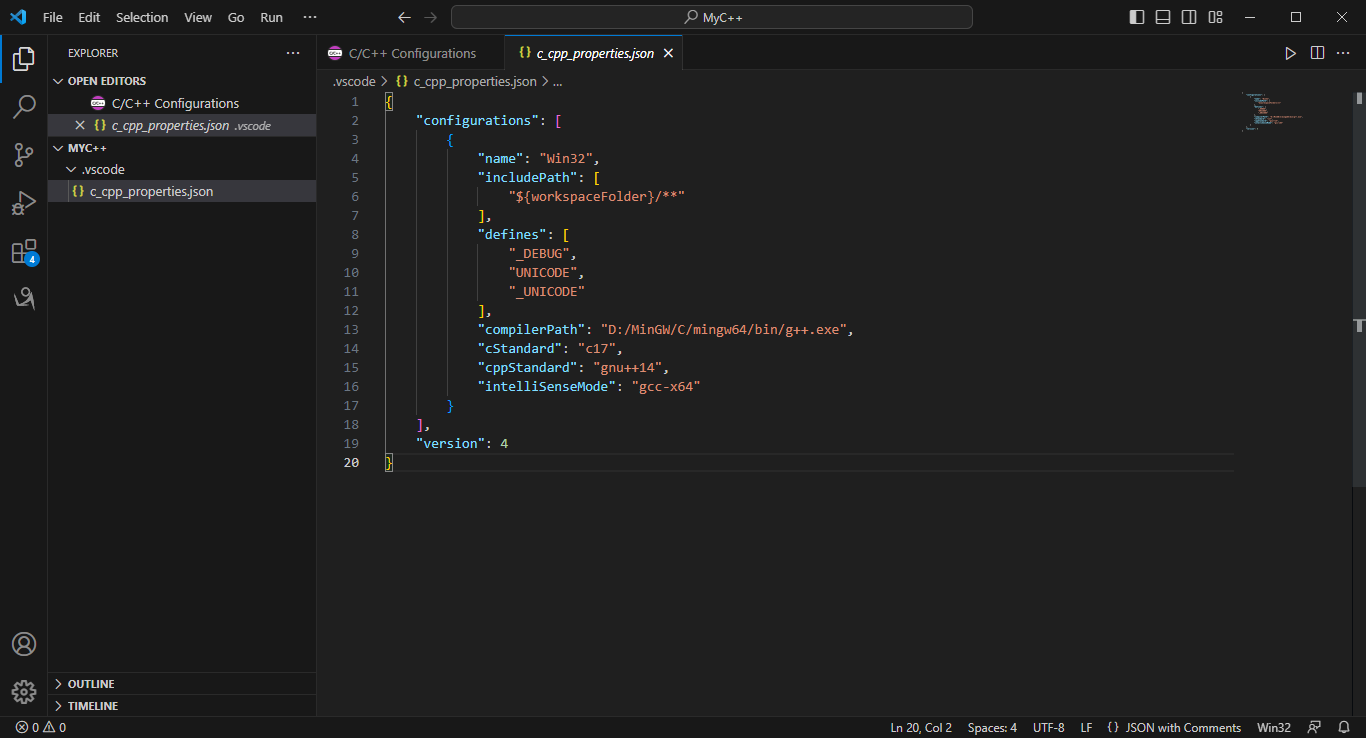Screen dimensions: 1366x738
Task: Toggle the secondary side bar layout button
Action: pos(1189,17)
